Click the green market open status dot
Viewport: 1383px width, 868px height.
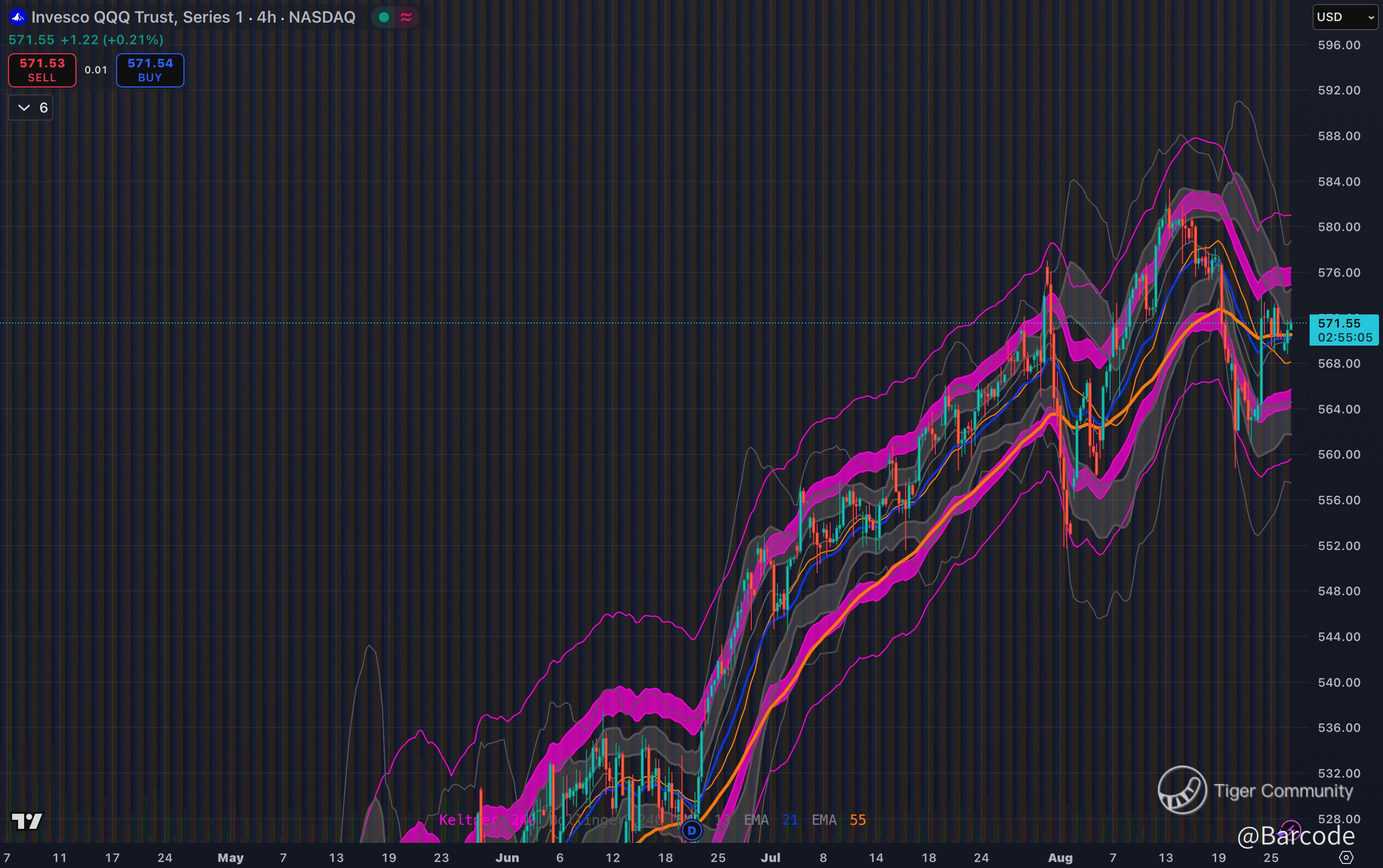384,17
